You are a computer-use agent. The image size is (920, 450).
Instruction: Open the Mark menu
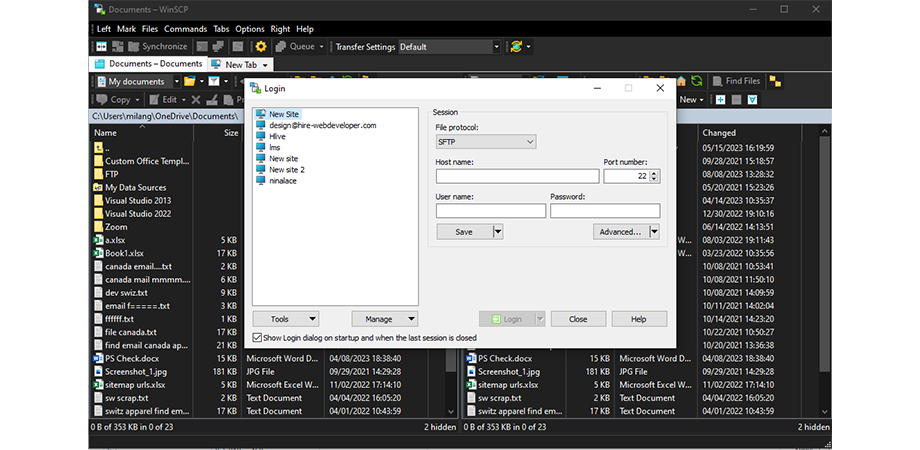click(x=126, y=29)
